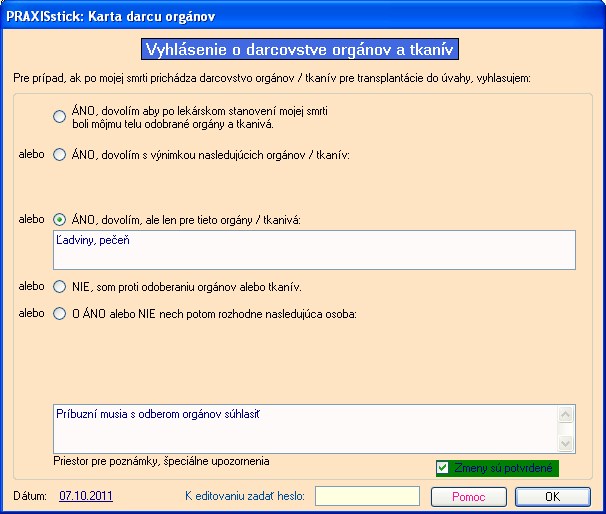Click label 'Priestor pre poznámky, špeciálne upozornenia'
Image resolution: width=606 pixels, height=514 pixels.
coord(161,461)
